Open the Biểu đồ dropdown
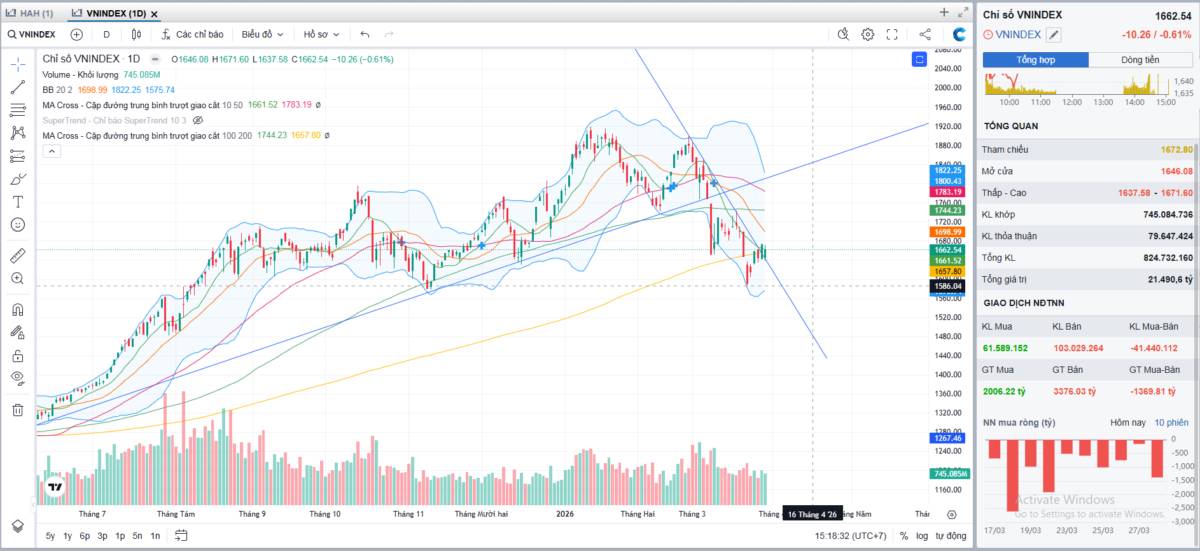Viewport: 1200px width, 551px height. [262, 34]
